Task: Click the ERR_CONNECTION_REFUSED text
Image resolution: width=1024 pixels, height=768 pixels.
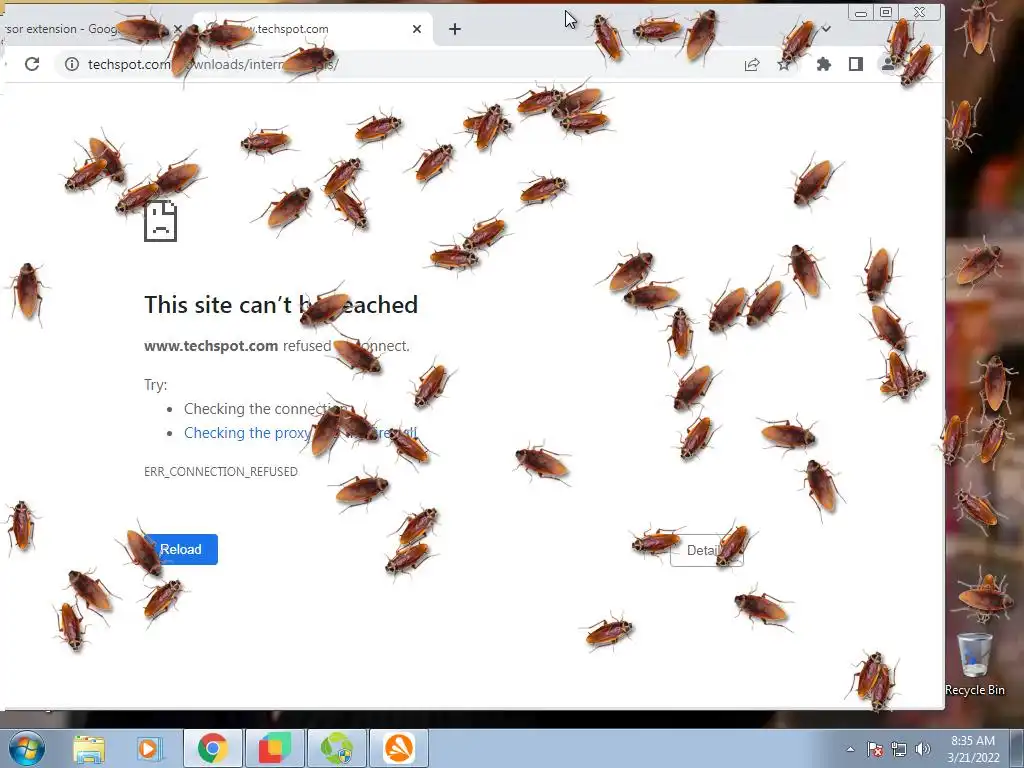Action: pos(221,472)
